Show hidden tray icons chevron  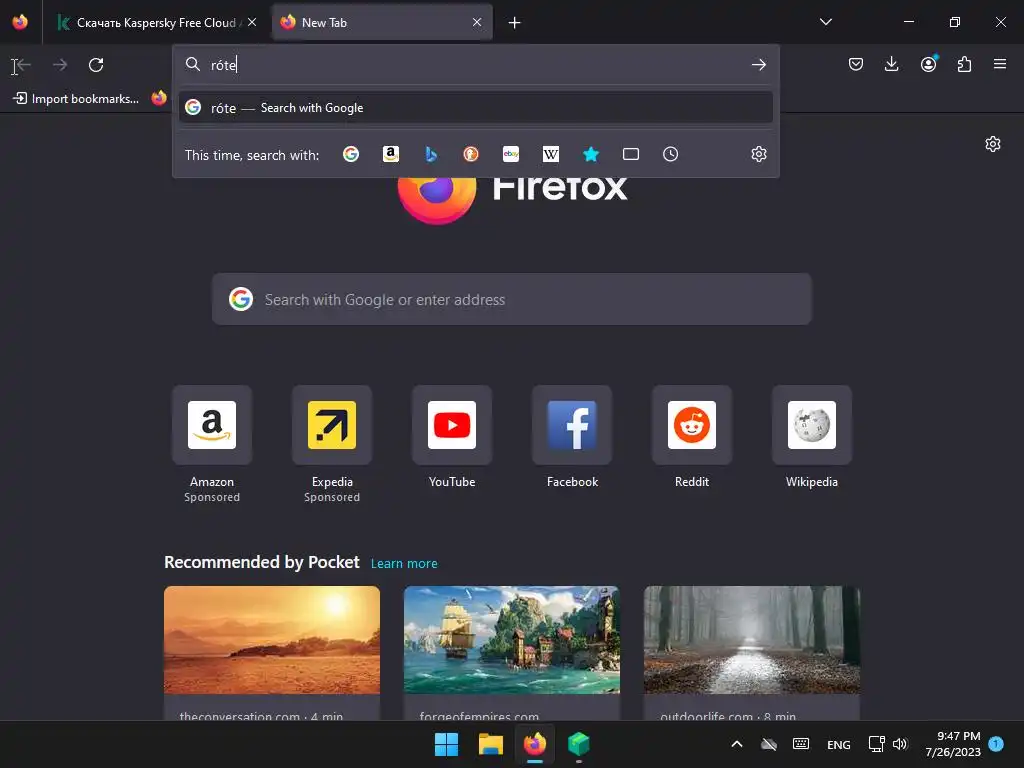coord(737,744)
